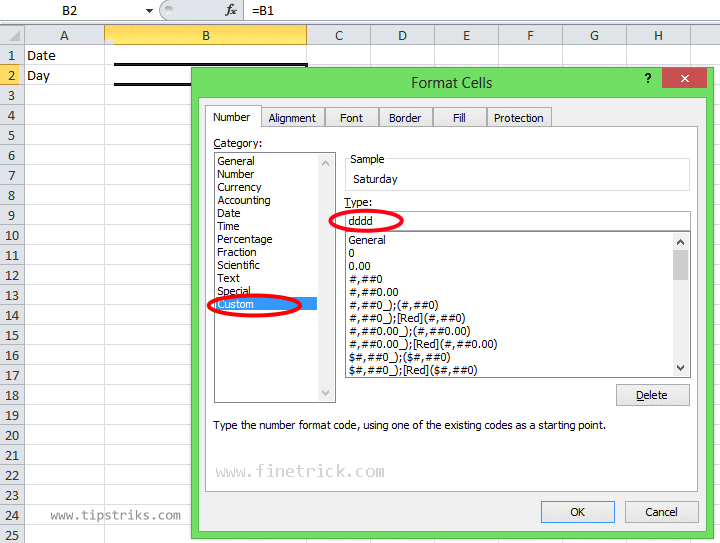The width and height of the screenshot is (720, 543).
Task: Click the Type format code field
Action: point(518,221)
